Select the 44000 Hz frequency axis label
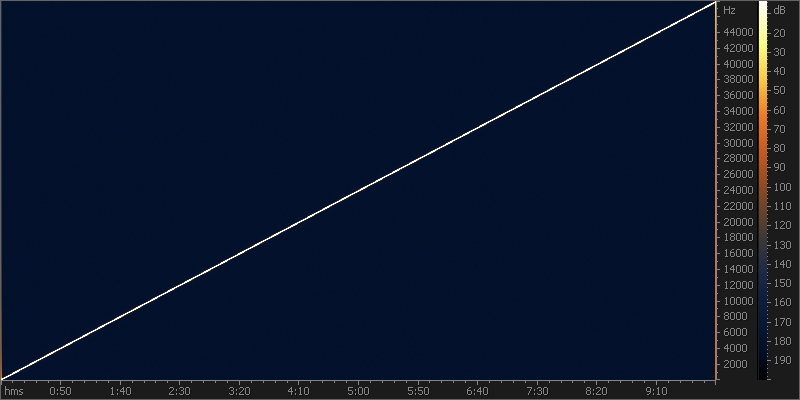Viewport: 800px width, 400px height. (x=737, y=32)
